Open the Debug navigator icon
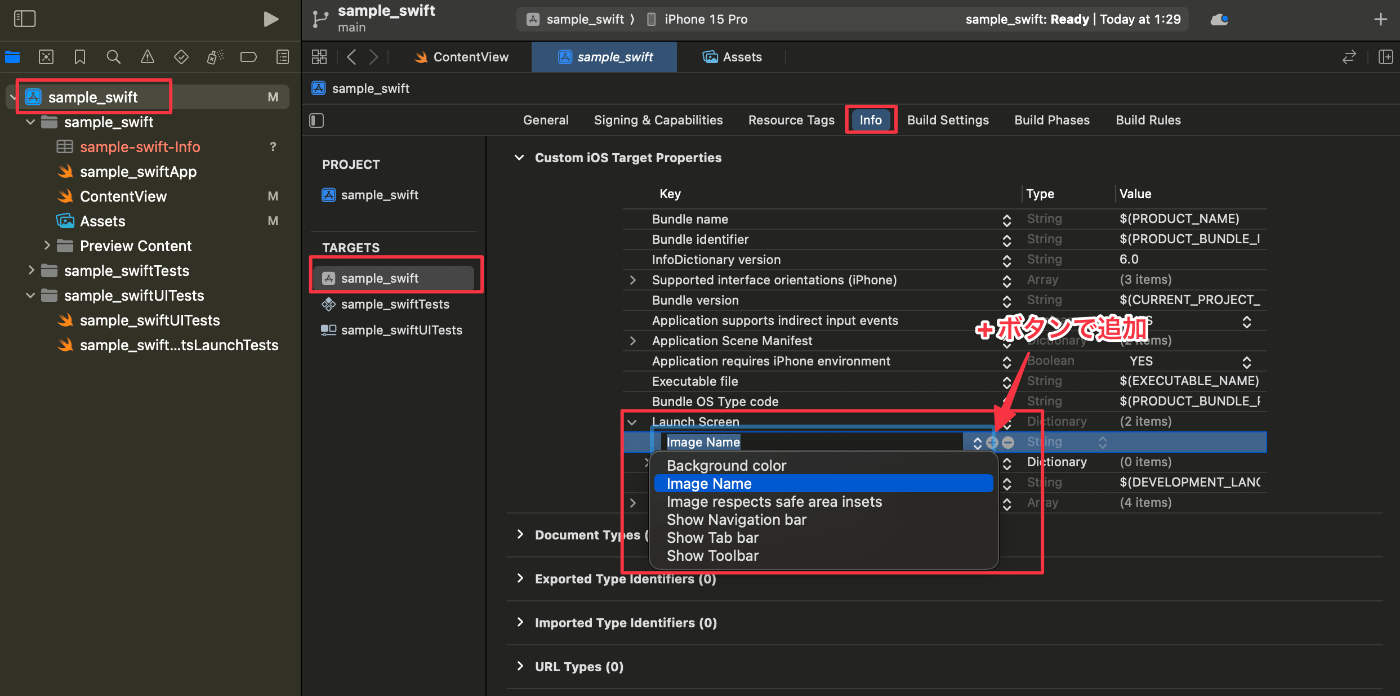 click(x=215, y=57)
